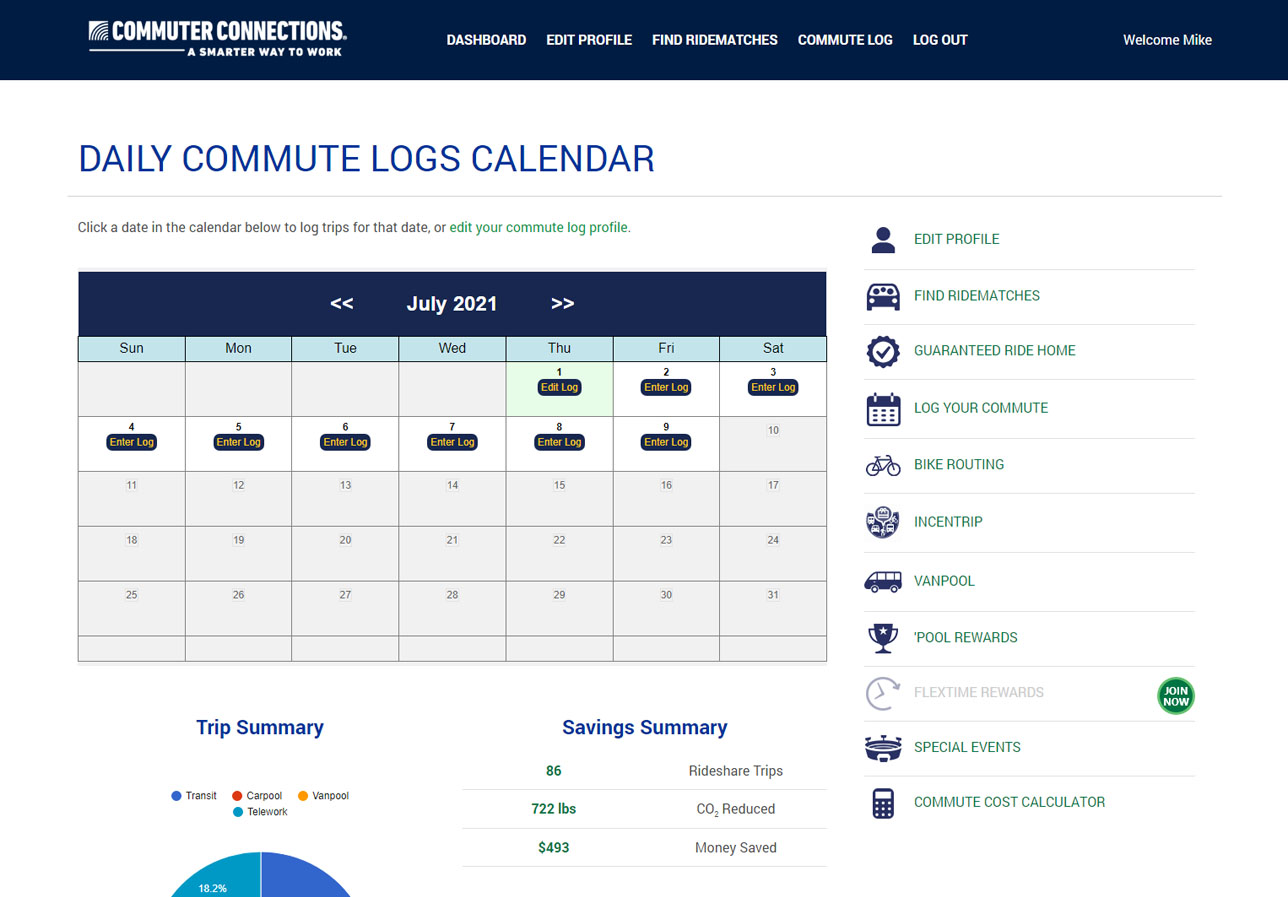Open Find Ridematches in top navigation

pyautogui.click(x=715, y=40)
